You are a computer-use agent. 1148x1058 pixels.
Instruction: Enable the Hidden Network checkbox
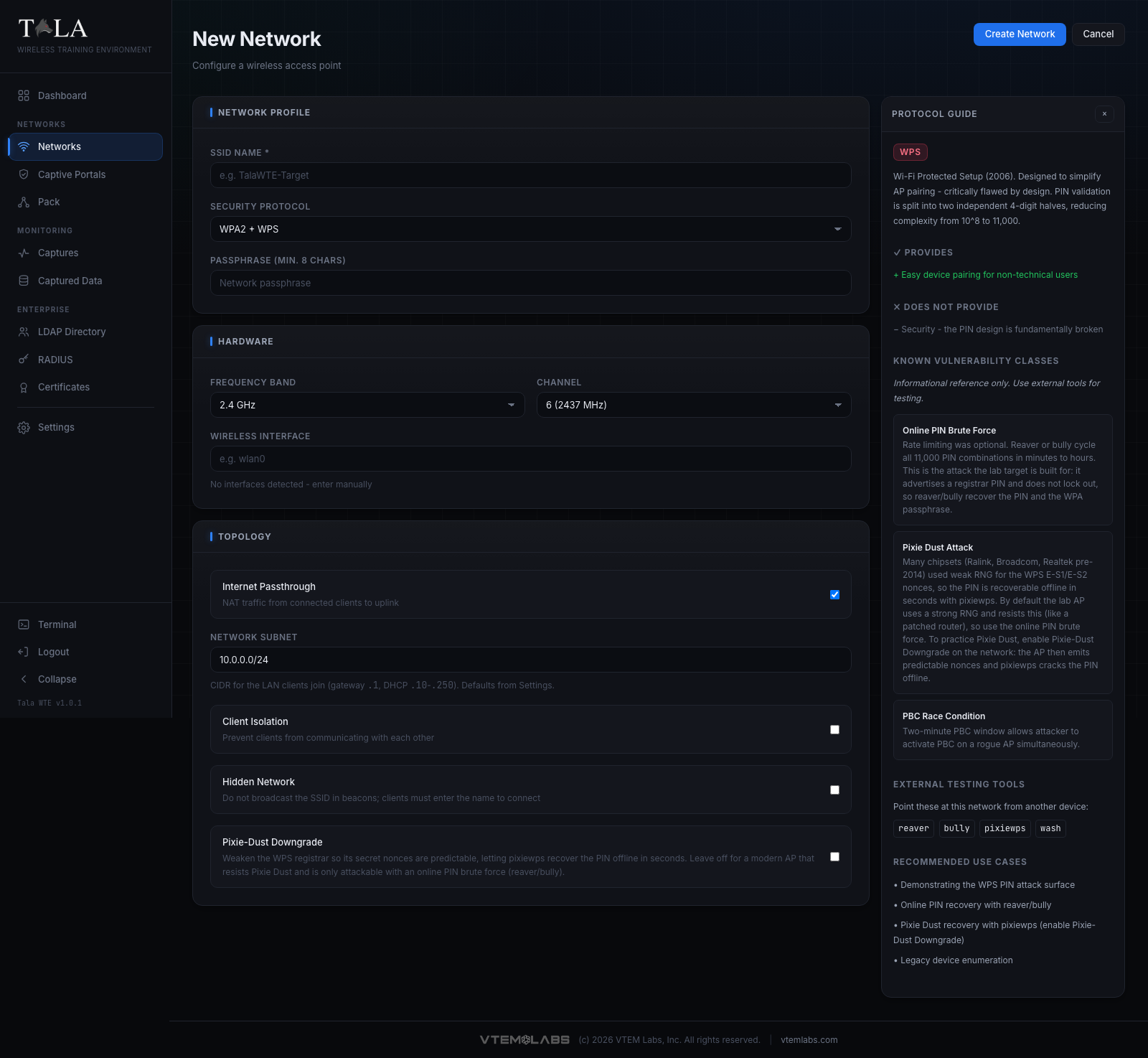pos(834,790)
